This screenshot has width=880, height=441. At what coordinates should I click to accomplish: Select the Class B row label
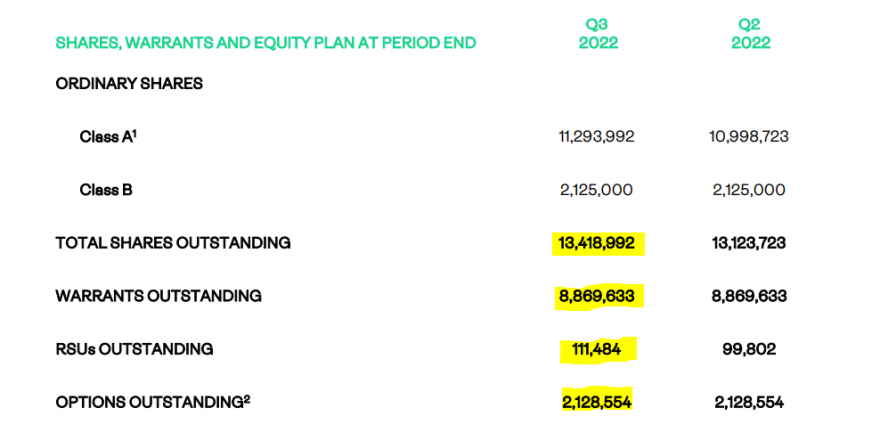[106, 189]
